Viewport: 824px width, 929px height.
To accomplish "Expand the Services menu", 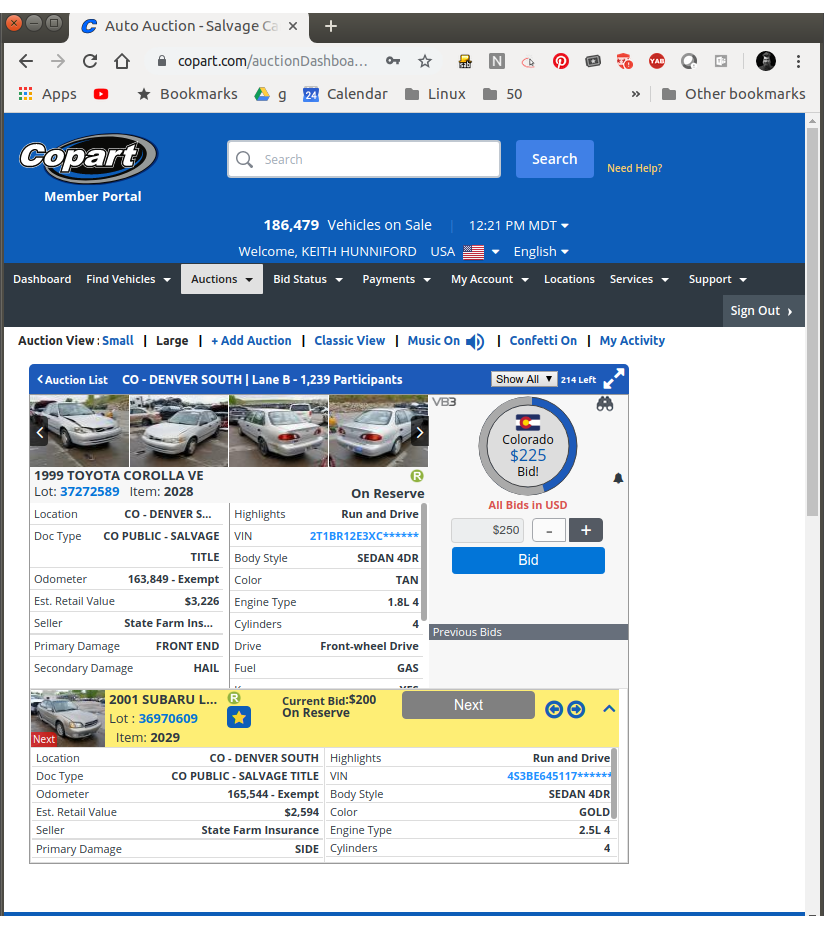I will tap(639, 279).
